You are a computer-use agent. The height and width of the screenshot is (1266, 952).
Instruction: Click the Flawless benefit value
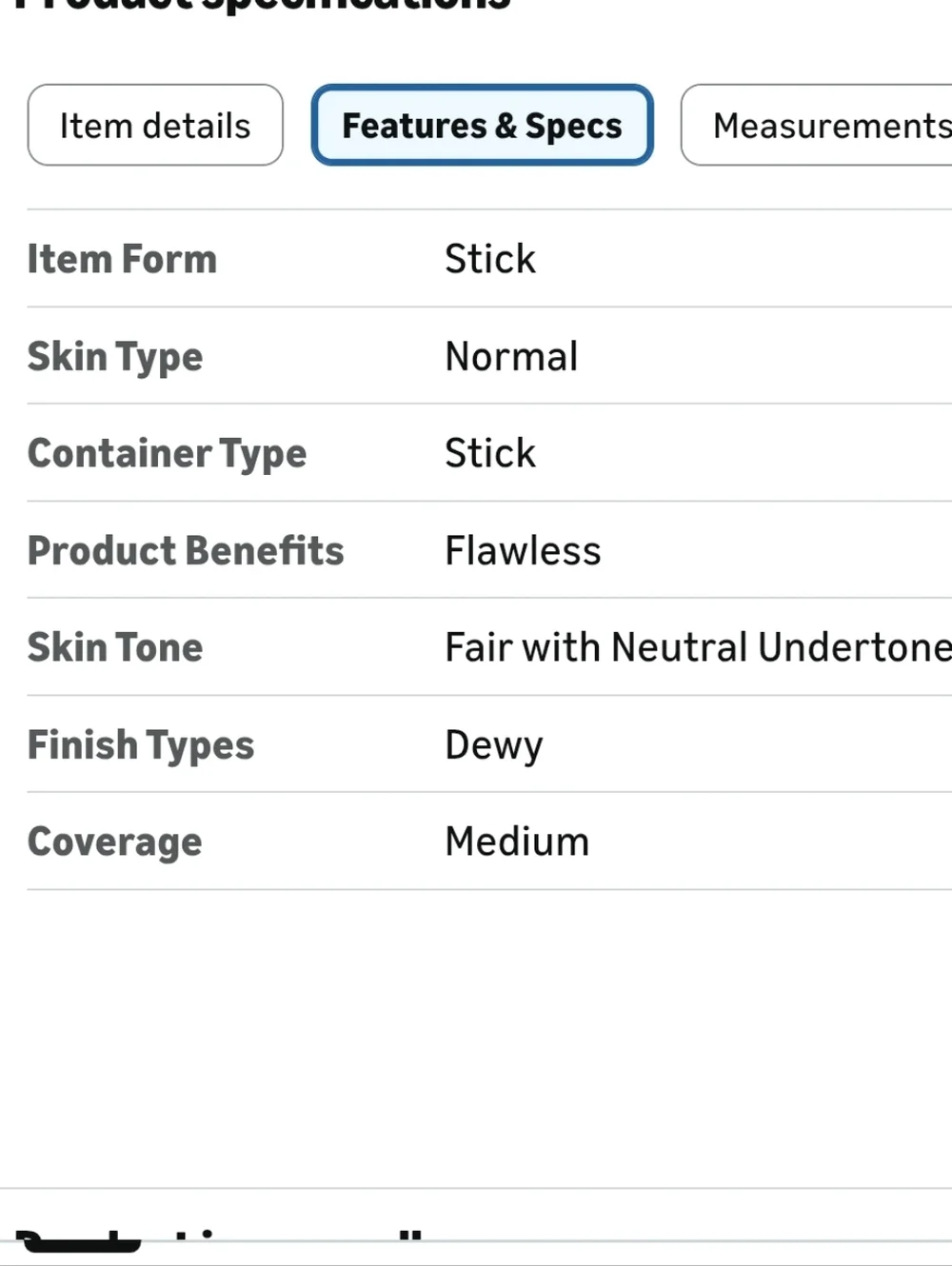pyautogui.click(x=523, y=550)
